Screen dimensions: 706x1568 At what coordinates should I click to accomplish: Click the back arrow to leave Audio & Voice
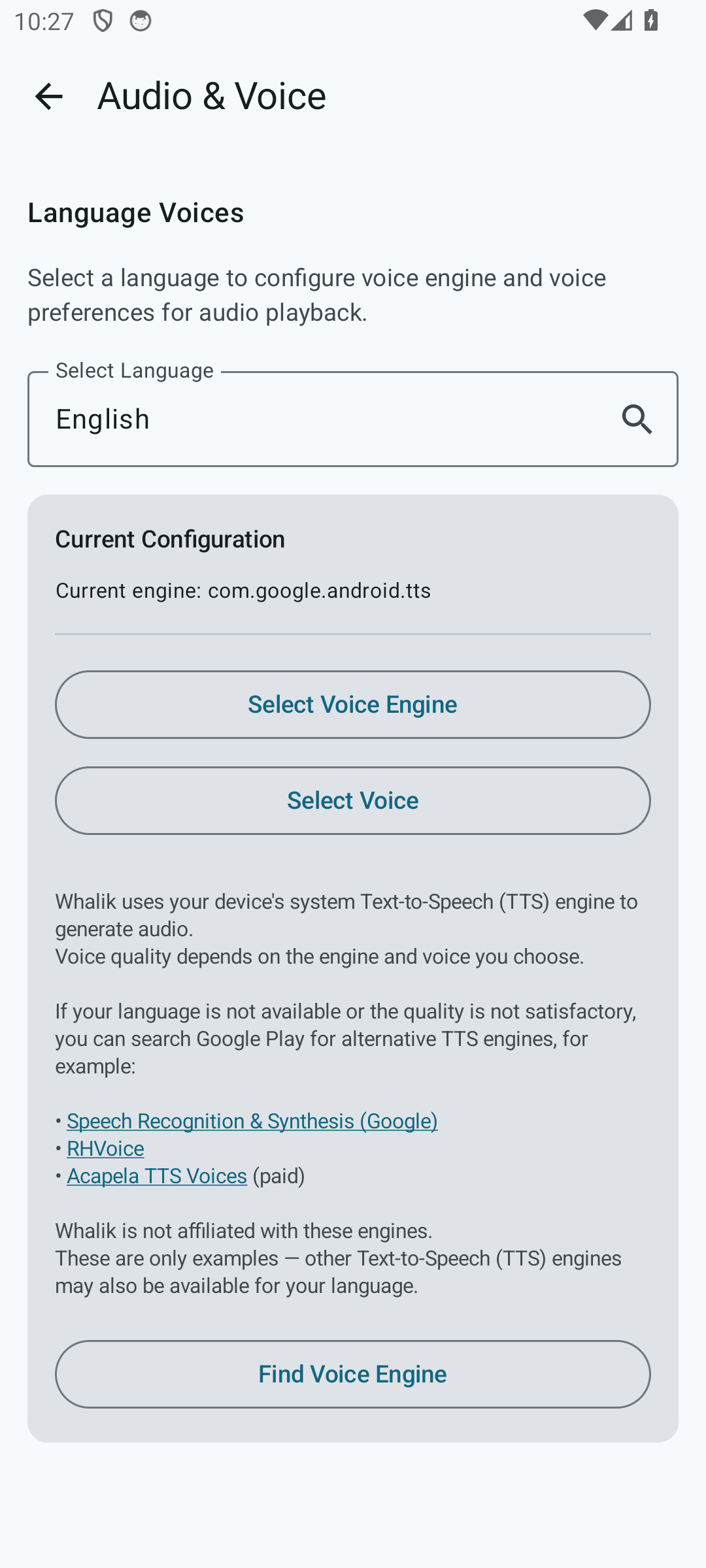49,97
